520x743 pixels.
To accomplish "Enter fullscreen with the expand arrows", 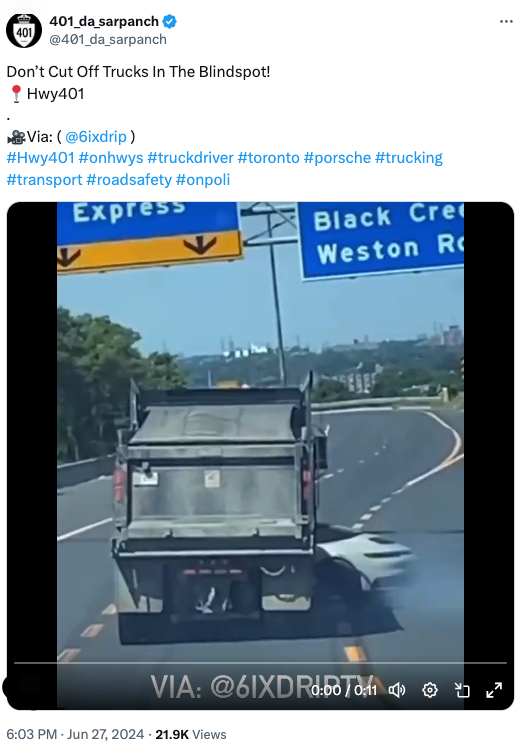I will (x=494, y=690).
